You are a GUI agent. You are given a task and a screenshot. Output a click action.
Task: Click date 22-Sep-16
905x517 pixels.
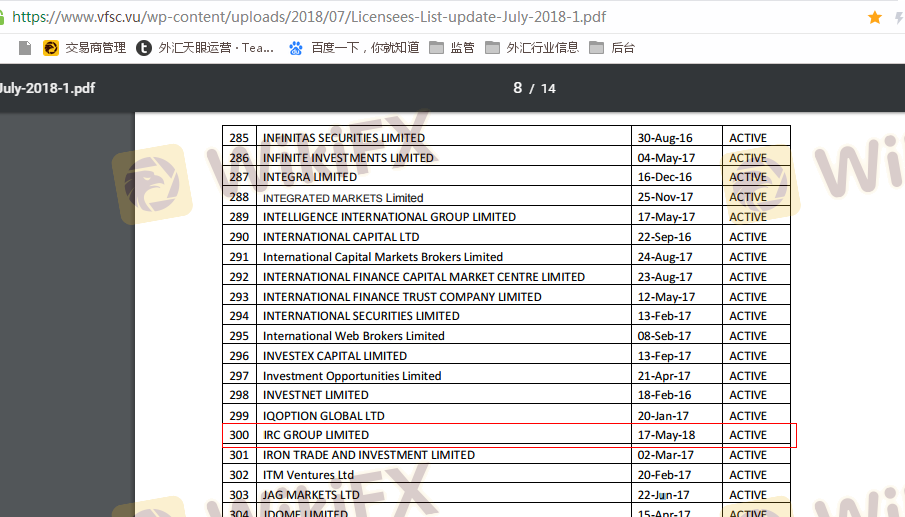(x=664, y=237)
